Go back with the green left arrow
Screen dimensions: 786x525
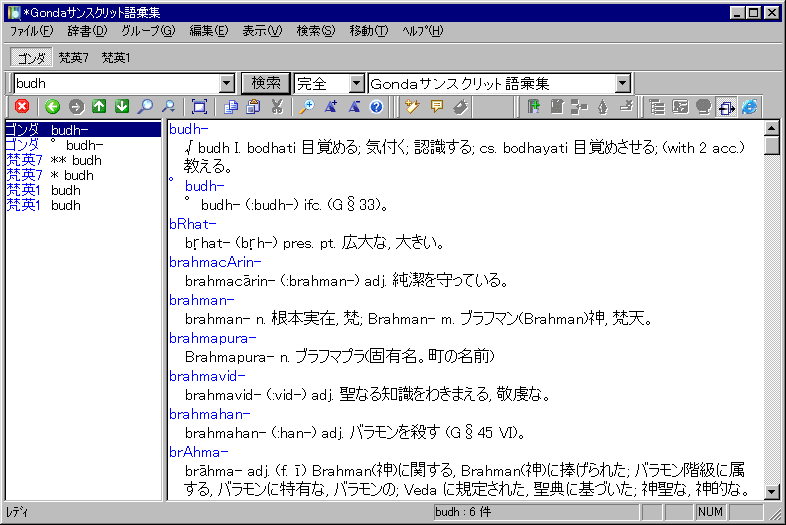52,106
